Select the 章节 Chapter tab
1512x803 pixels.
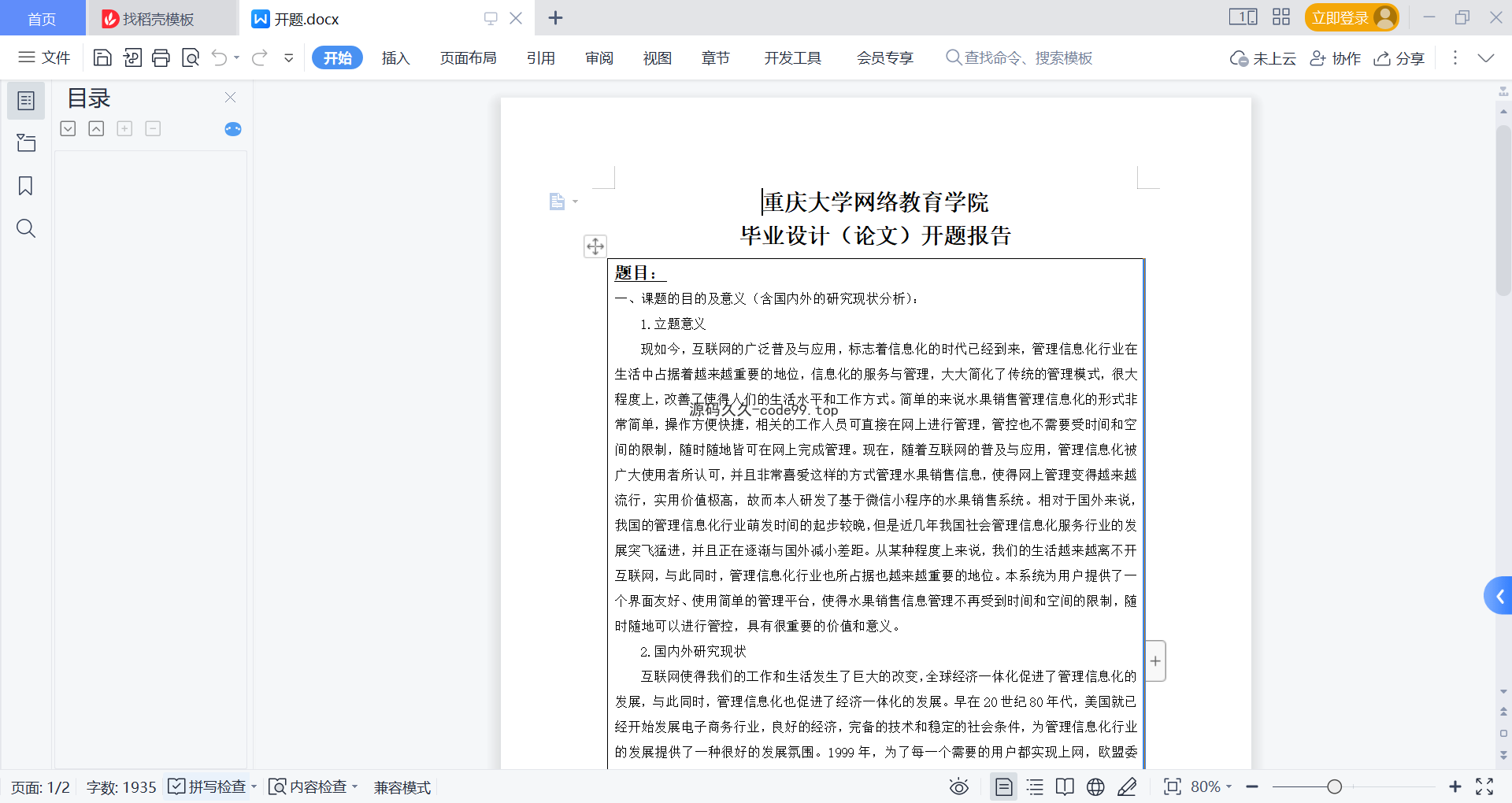[716, 57]
